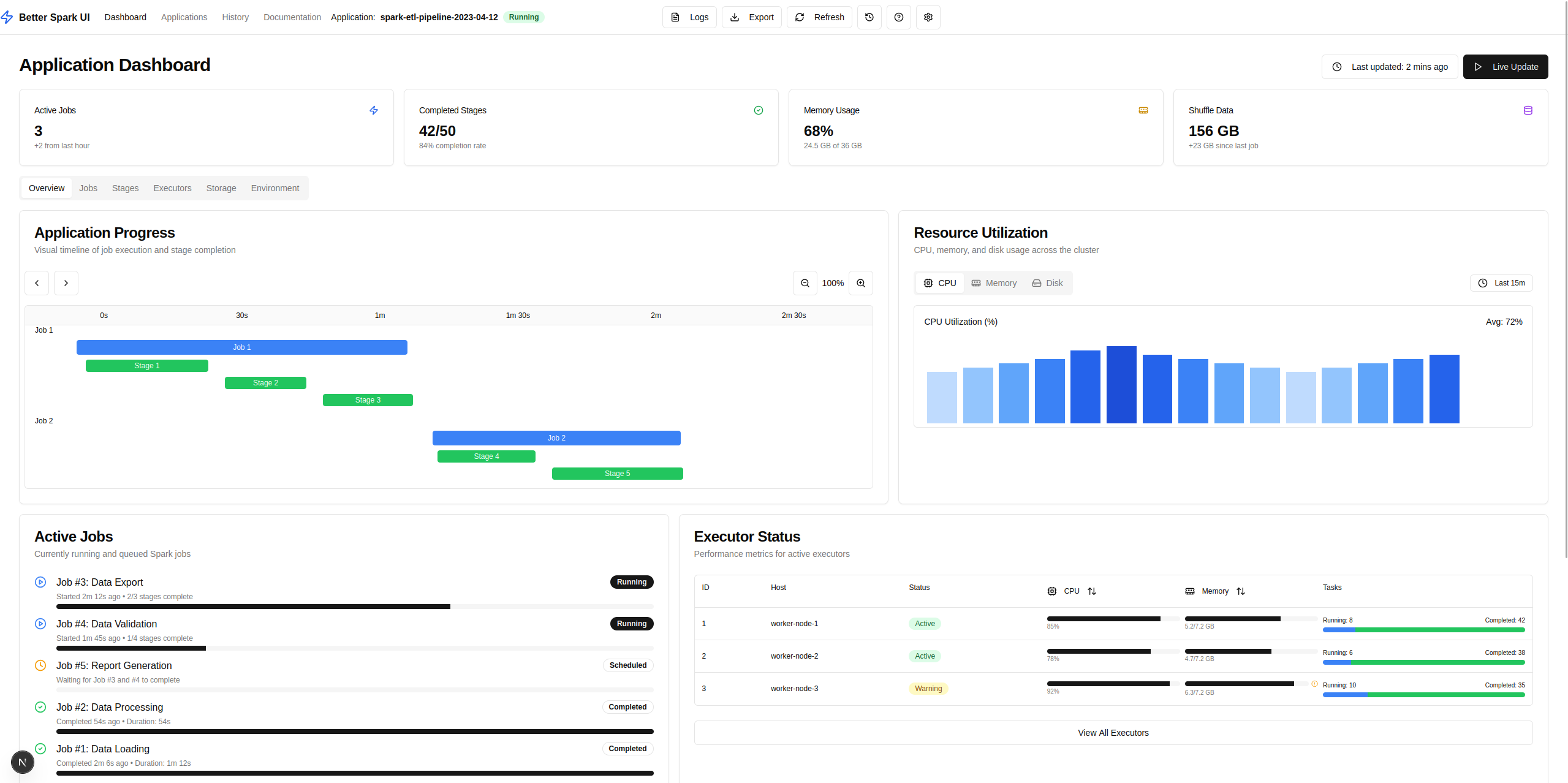Viewport: 1568px width, 783px height.
Task: Click the Memory Usage card icon
Action: [1143, 110]
